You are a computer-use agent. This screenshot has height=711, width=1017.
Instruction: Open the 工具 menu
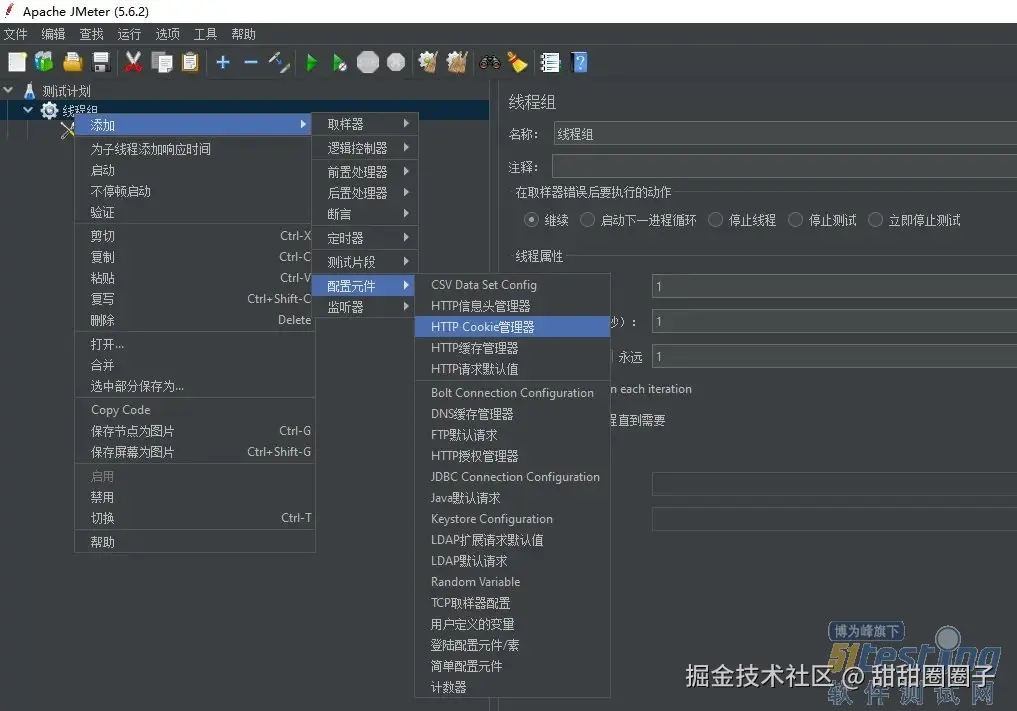(205, 34)
